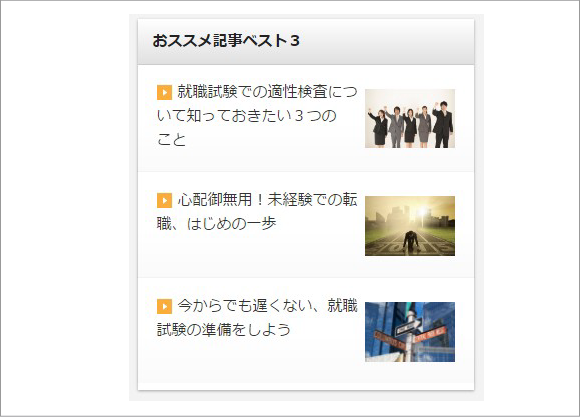Click the one-way arrow sign in the photo
This screenshot has width=580, height=417.
pyautogui.click(x=409, y=327)
